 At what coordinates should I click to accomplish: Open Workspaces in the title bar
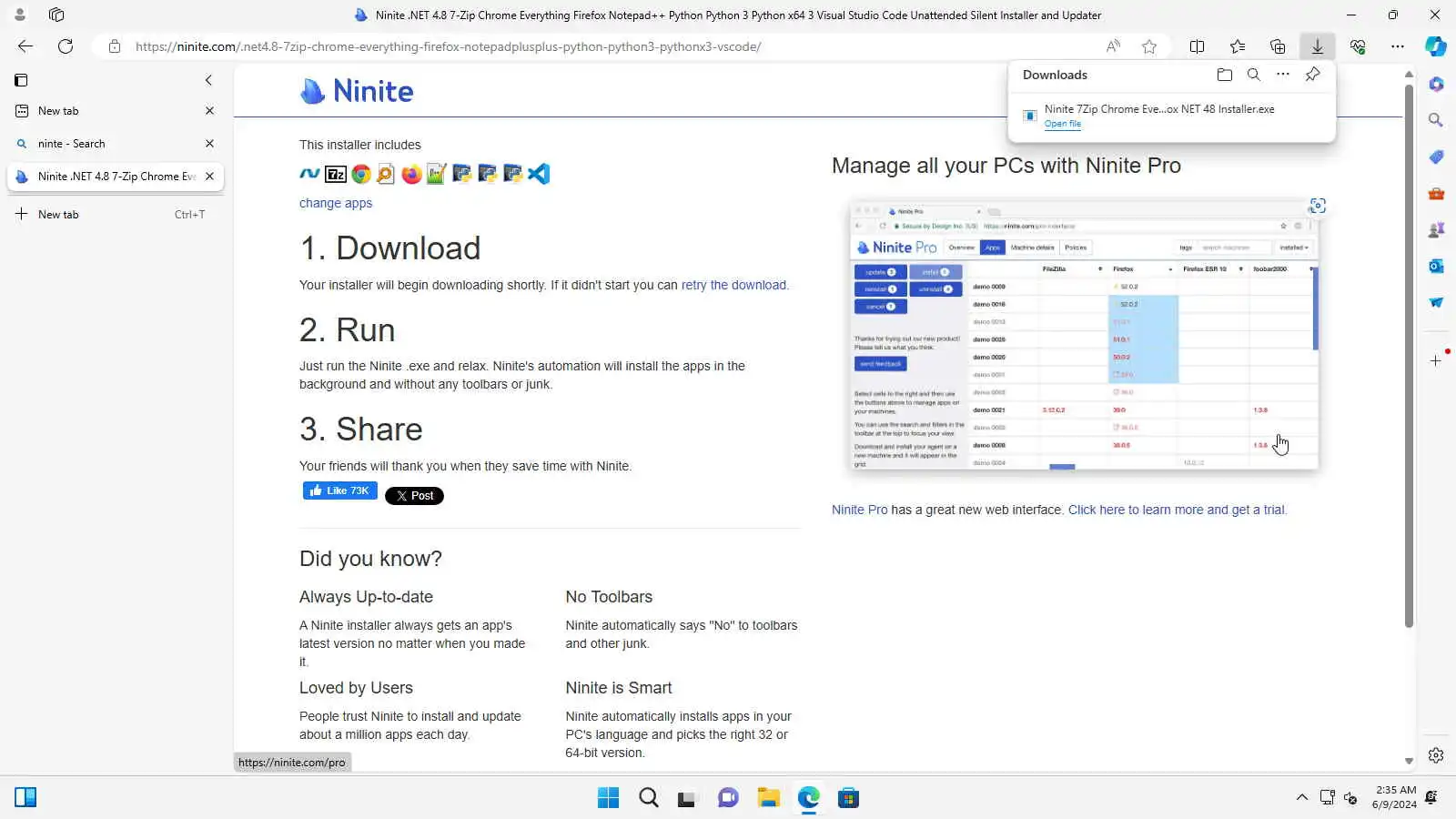[x=56, y=15]
